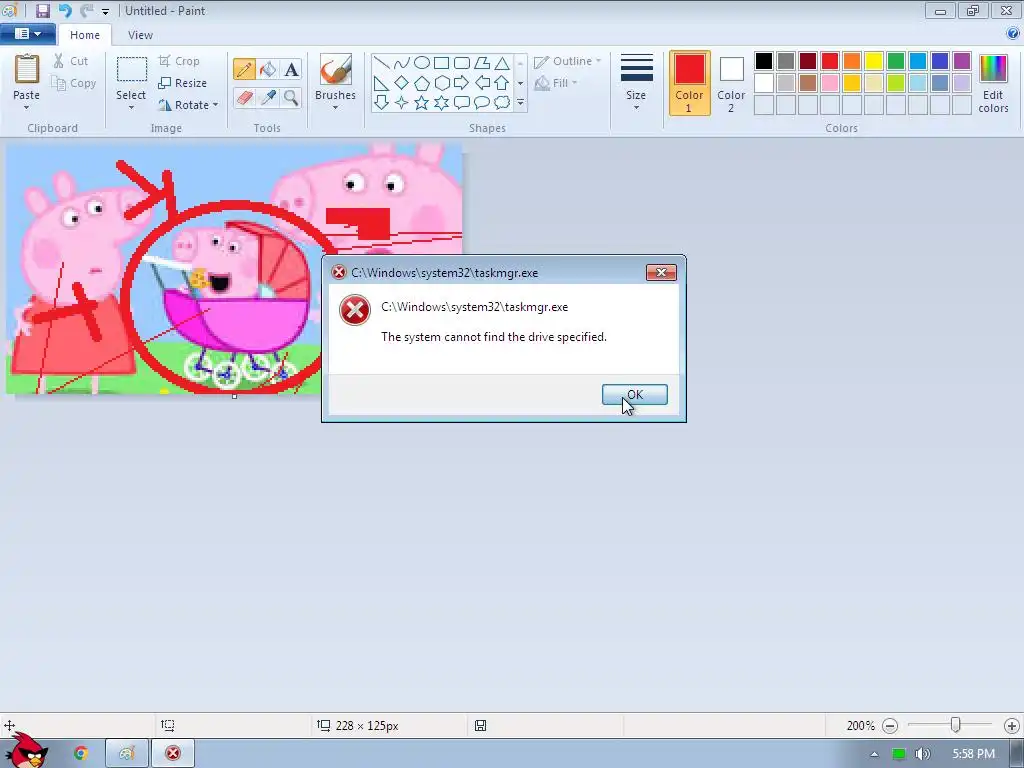Click the zoom slider handle
1024x768 pixels.
955,725
